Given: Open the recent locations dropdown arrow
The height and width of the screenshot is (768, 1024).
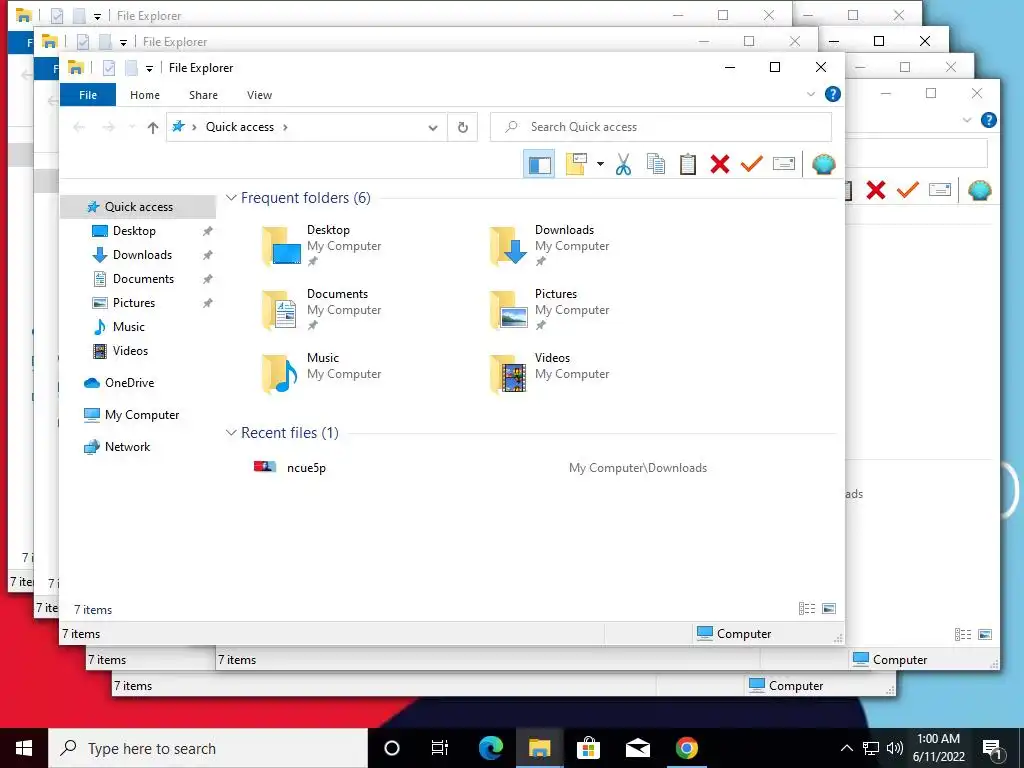Looking at the screenshot, I should pos(132,127).
